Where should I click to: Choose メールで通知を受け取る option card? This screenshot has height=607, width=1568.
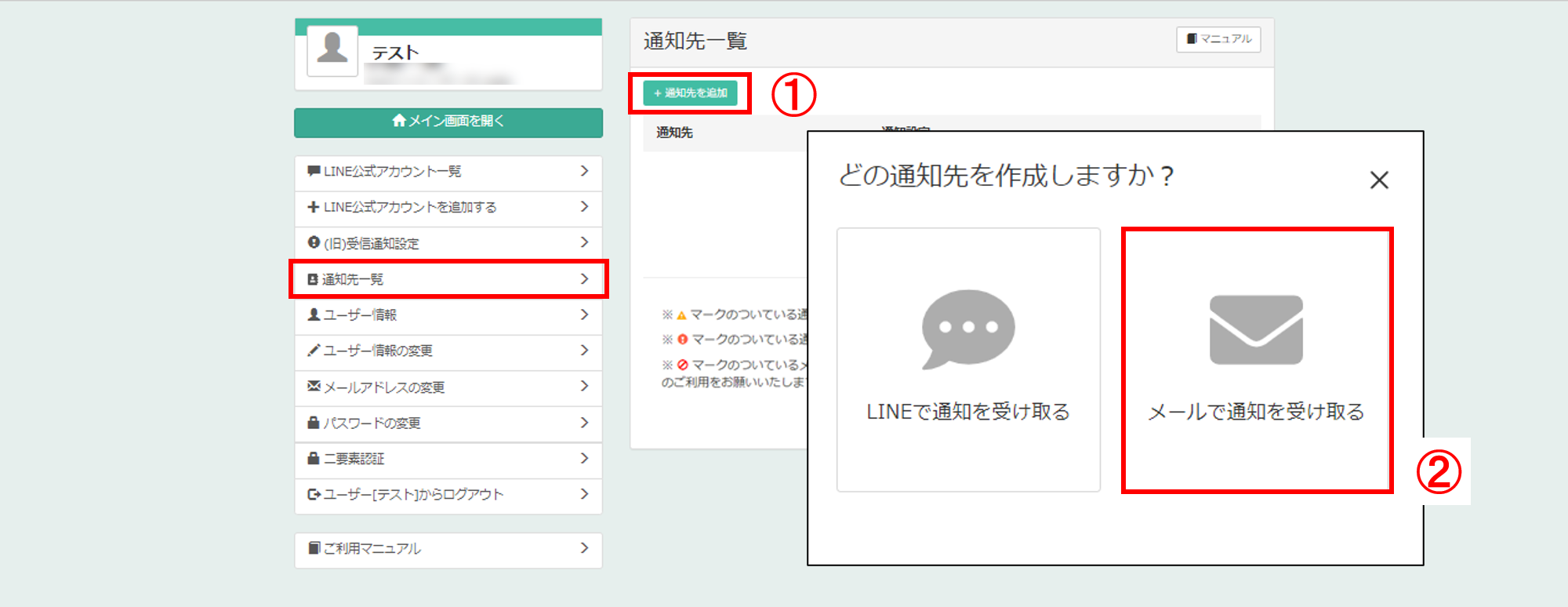(x=1256, y=360)
